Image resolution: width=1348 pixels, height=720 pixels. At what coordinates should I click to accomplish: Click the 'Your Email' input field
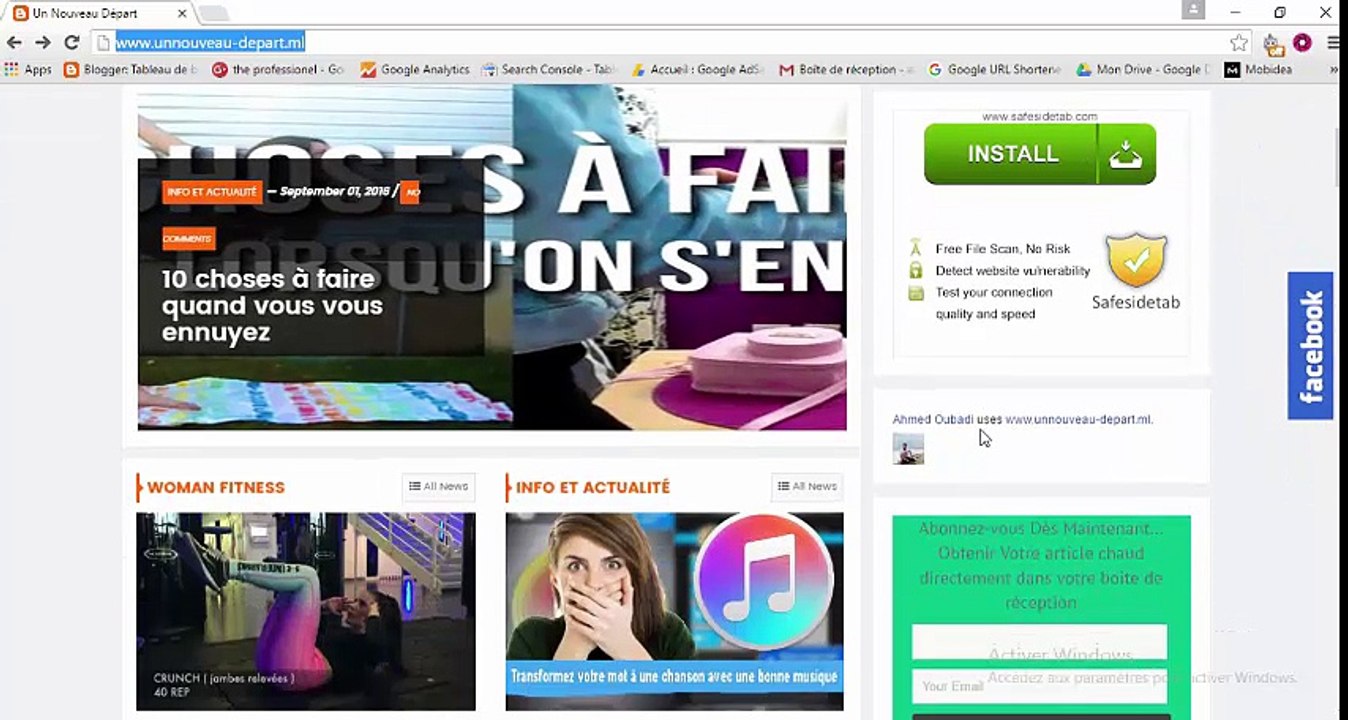point(1040,686)
